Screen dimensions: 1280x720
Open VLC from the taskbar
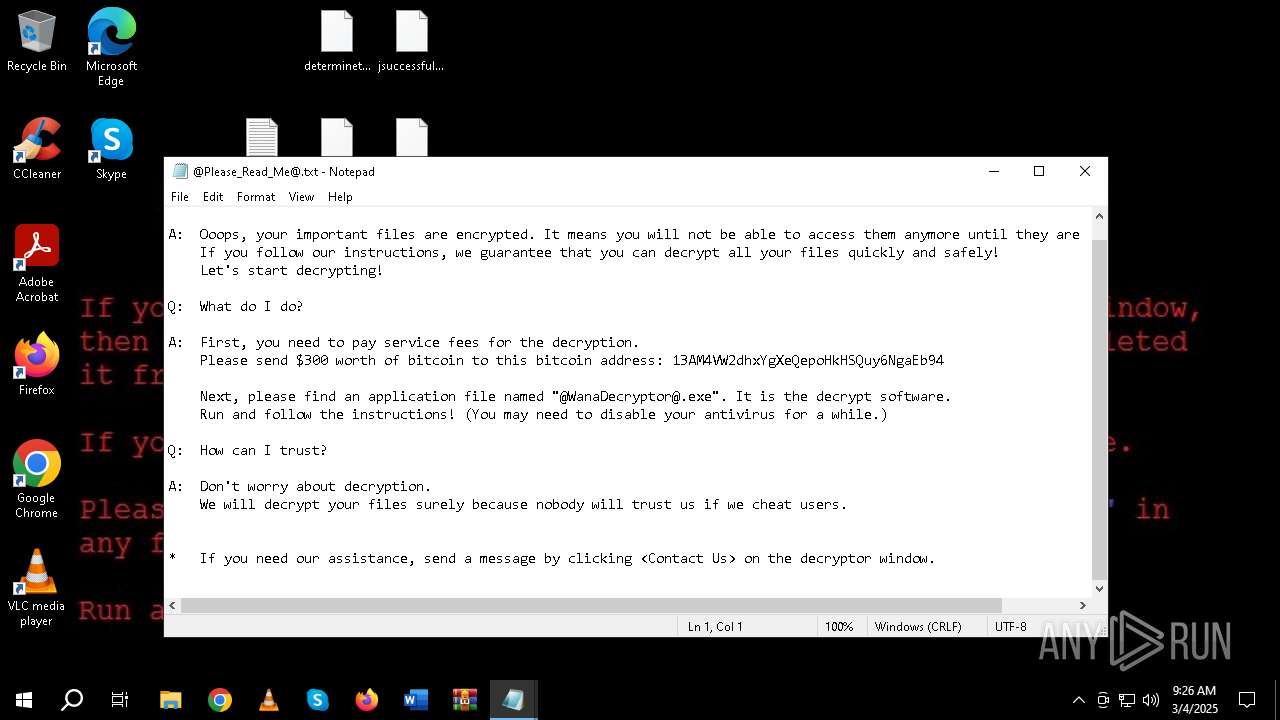pyautogui.click(x=269, y=700)
